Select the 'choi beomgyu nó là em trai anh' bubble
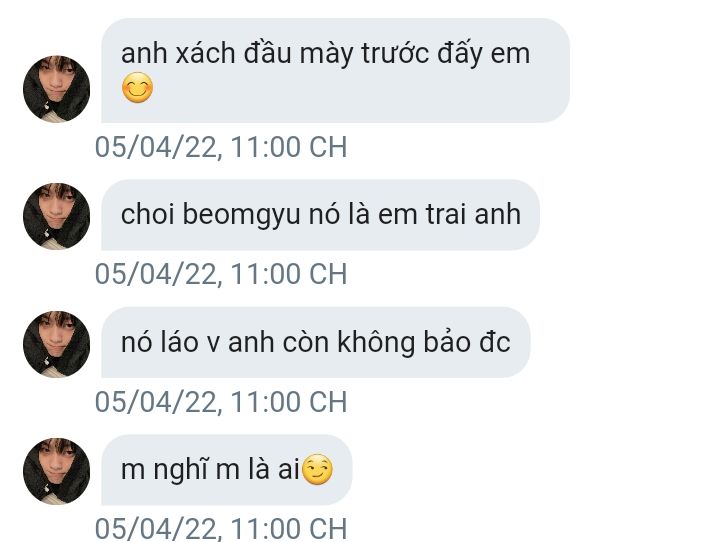The height and width of the screenshot is (542, 720). pos(321,215)
